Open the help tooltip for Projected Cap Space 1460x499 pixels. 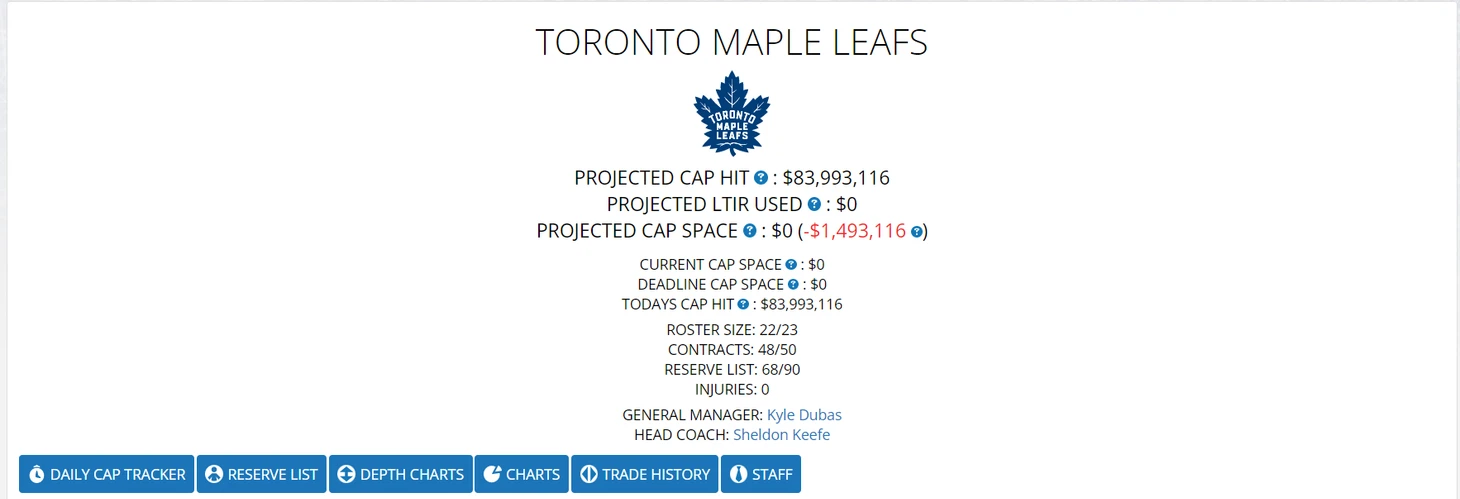750,230
